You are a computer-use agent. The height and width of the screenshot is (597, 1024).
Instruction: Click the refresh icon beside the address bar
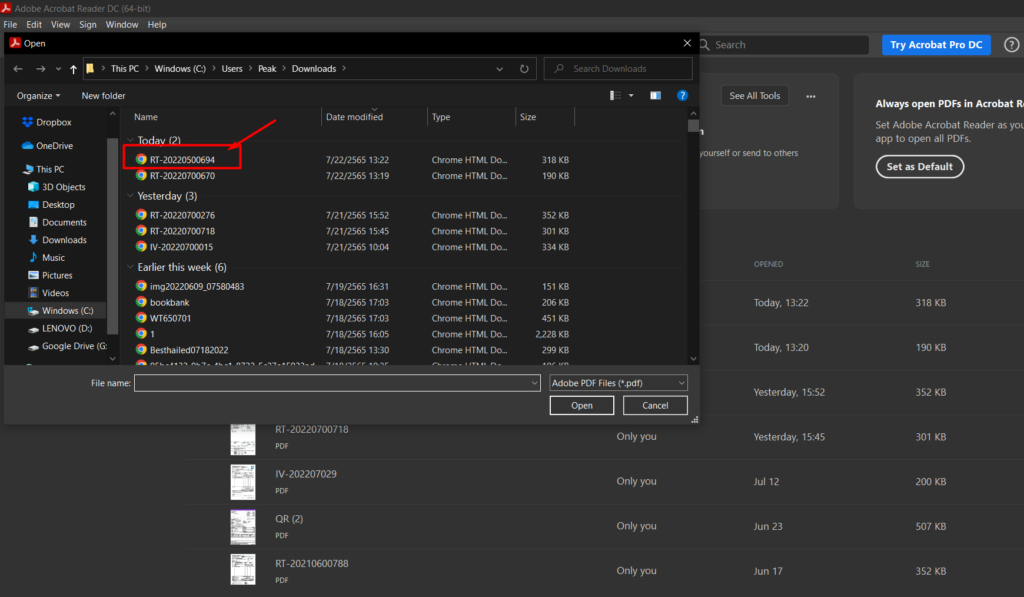(x=524, y=68)
